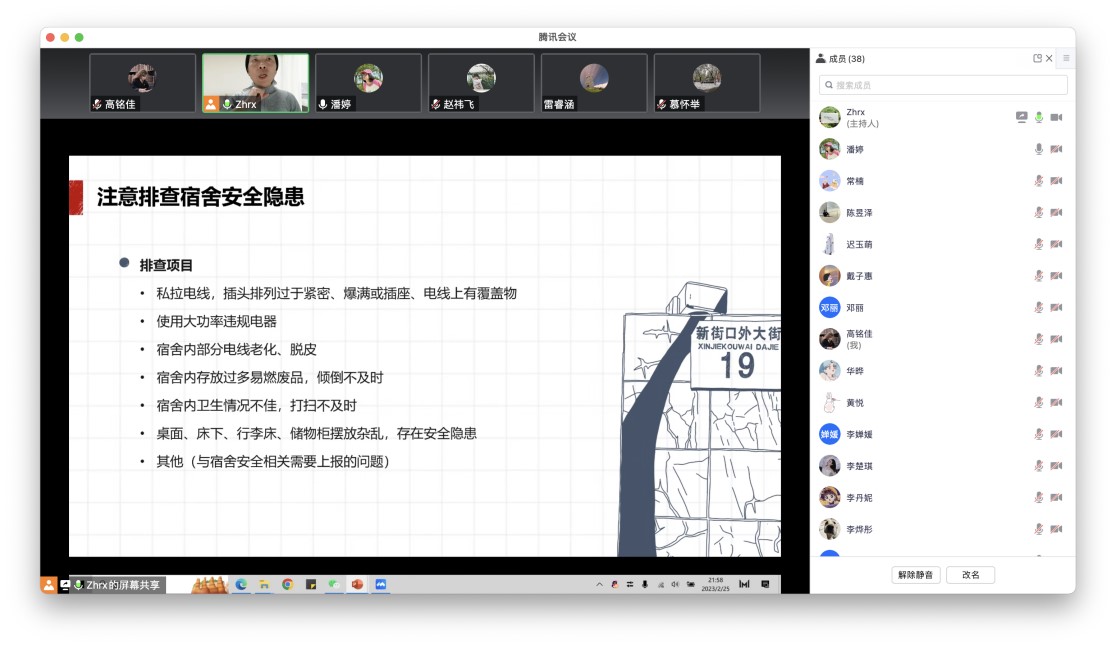Click Zhrx's screen-sharing icon in the member list

click(x=1021, y=117)
